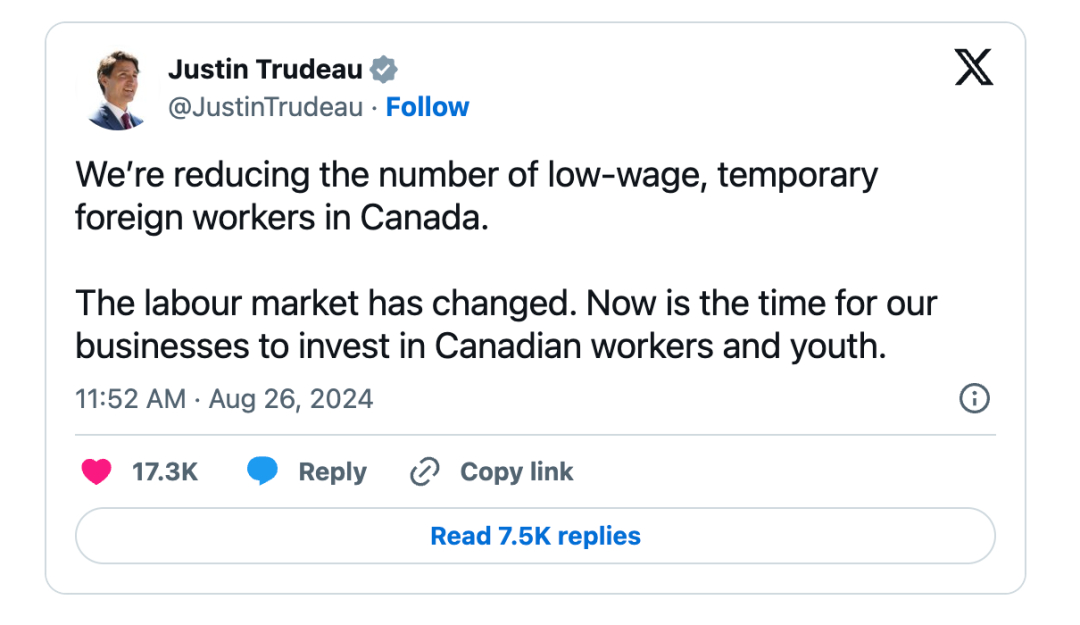Image resolution: width=1080 pixels, height=625 pixels.
Task: Click the X logo in the tweet corner
Action: click(x=974, y=67)
